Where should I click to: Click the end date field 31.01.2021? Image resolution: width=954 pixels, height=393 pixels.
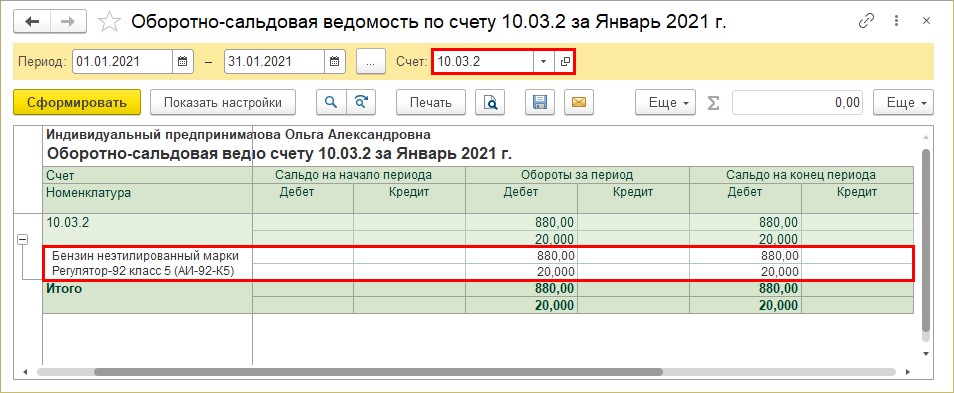(274, 61)
